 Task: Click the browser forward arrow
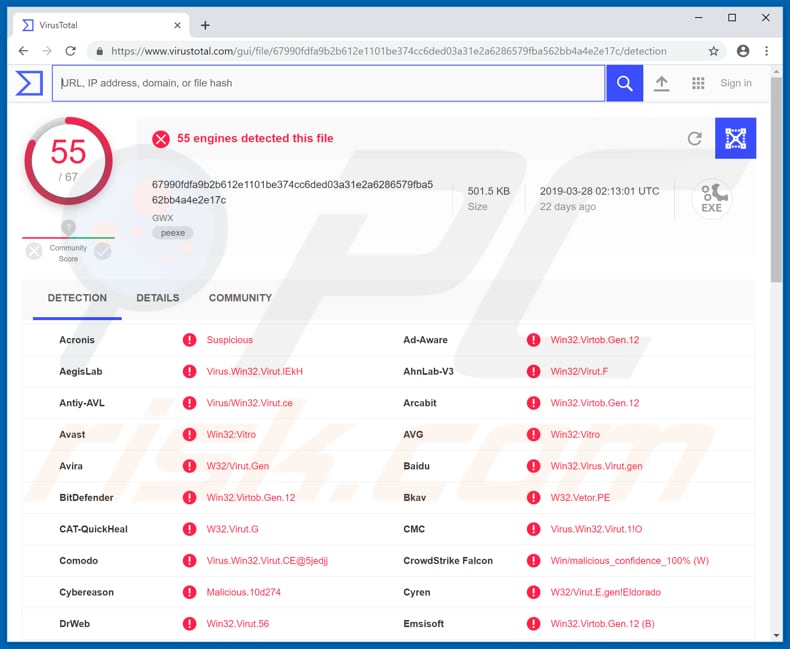(x=47, y=51)
